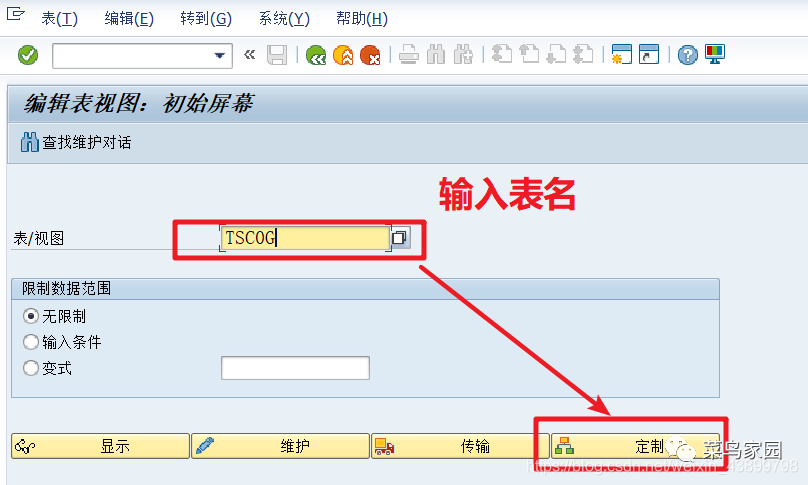Open the 转到(G) menu
The width and height of the screenshot is (808, 485).
coord(206,19)
